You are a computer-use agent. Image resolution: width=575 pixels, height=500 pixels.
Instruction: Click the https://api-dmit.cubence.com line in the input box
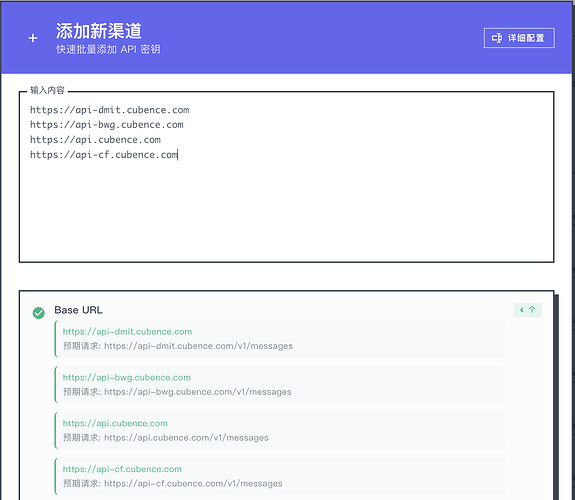pos(110,110)
